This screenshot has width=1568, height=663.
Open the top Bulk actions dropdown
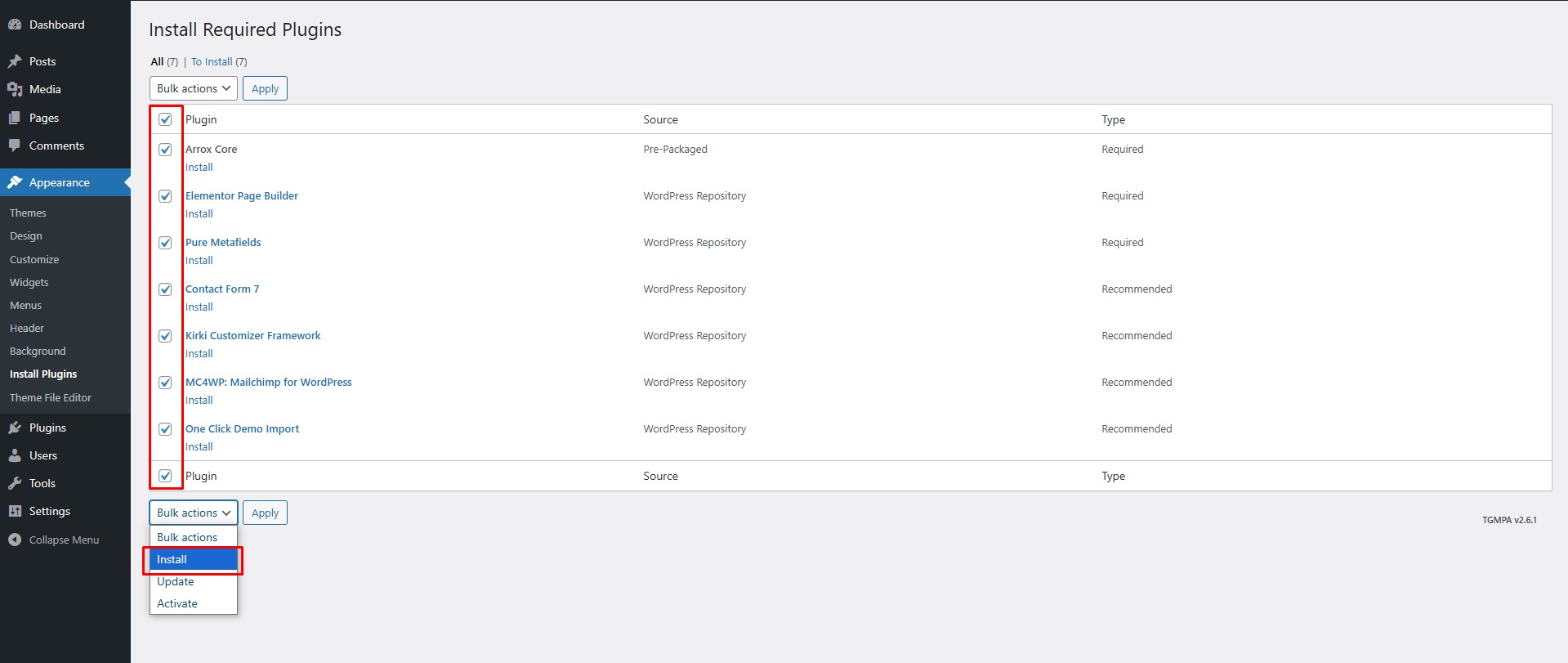194,88
